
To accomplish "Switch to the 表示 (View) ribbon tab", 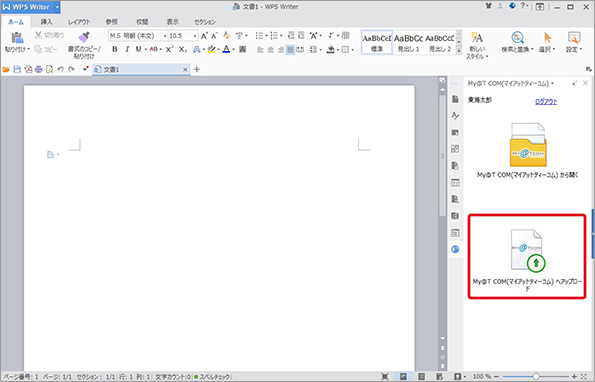I will point(173,22).
